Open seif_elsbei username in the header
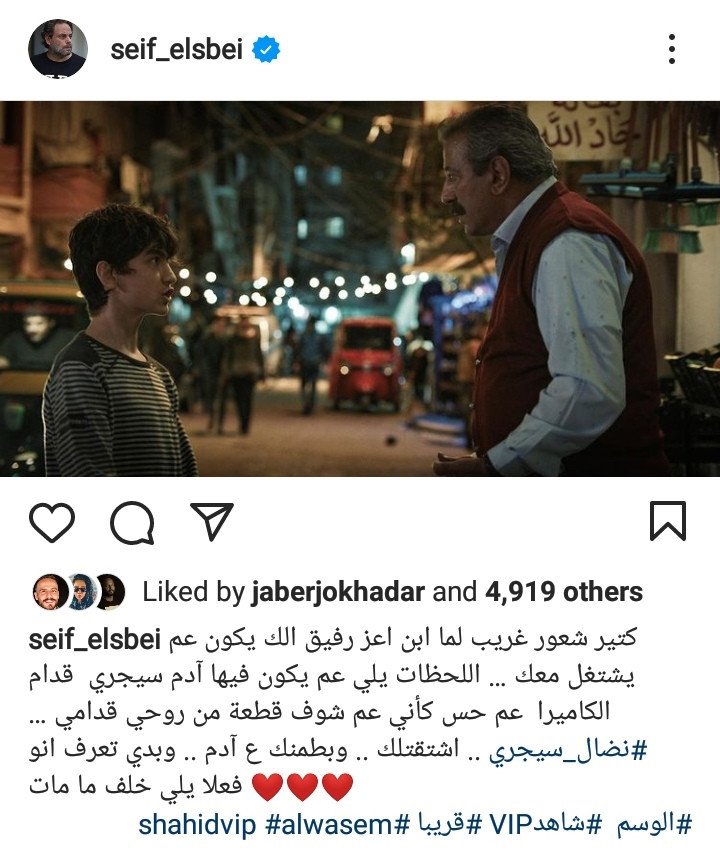The image size is (720, 850). pos(176,49)
